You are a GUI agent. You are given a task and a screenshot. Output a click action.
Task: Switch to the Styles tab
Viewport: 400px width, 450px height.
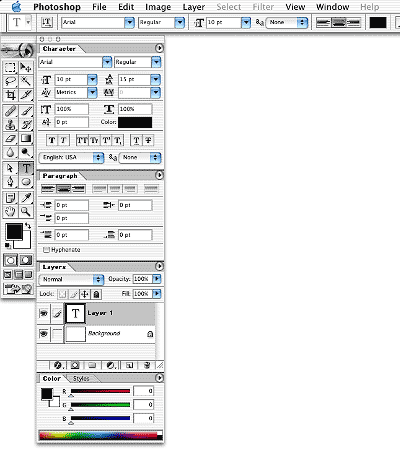pyautogui.click(x=81, y=378)
